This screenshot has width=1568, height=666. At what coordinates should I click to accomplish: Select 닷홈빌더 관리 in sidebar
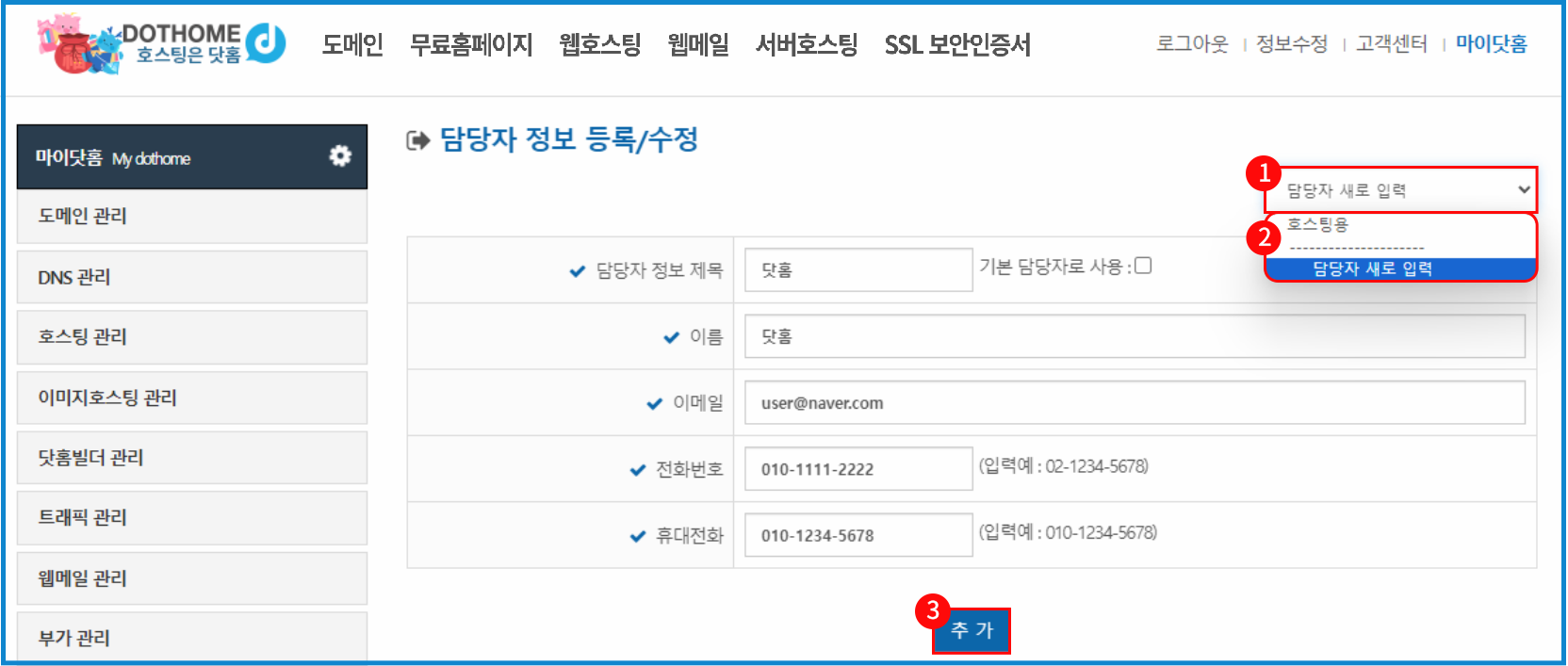click(x=192, y=458)
